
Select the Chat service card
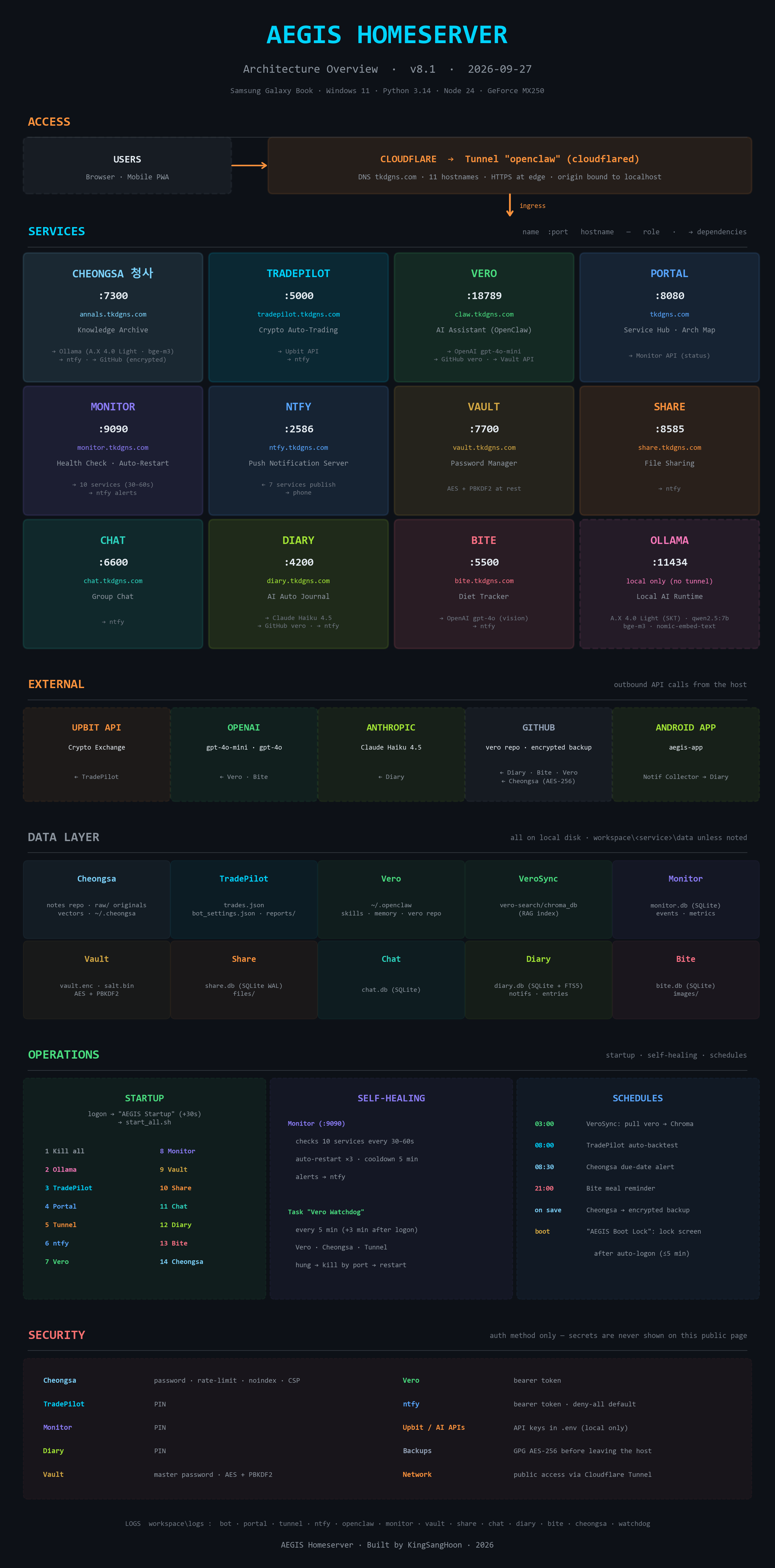(113, 584)
